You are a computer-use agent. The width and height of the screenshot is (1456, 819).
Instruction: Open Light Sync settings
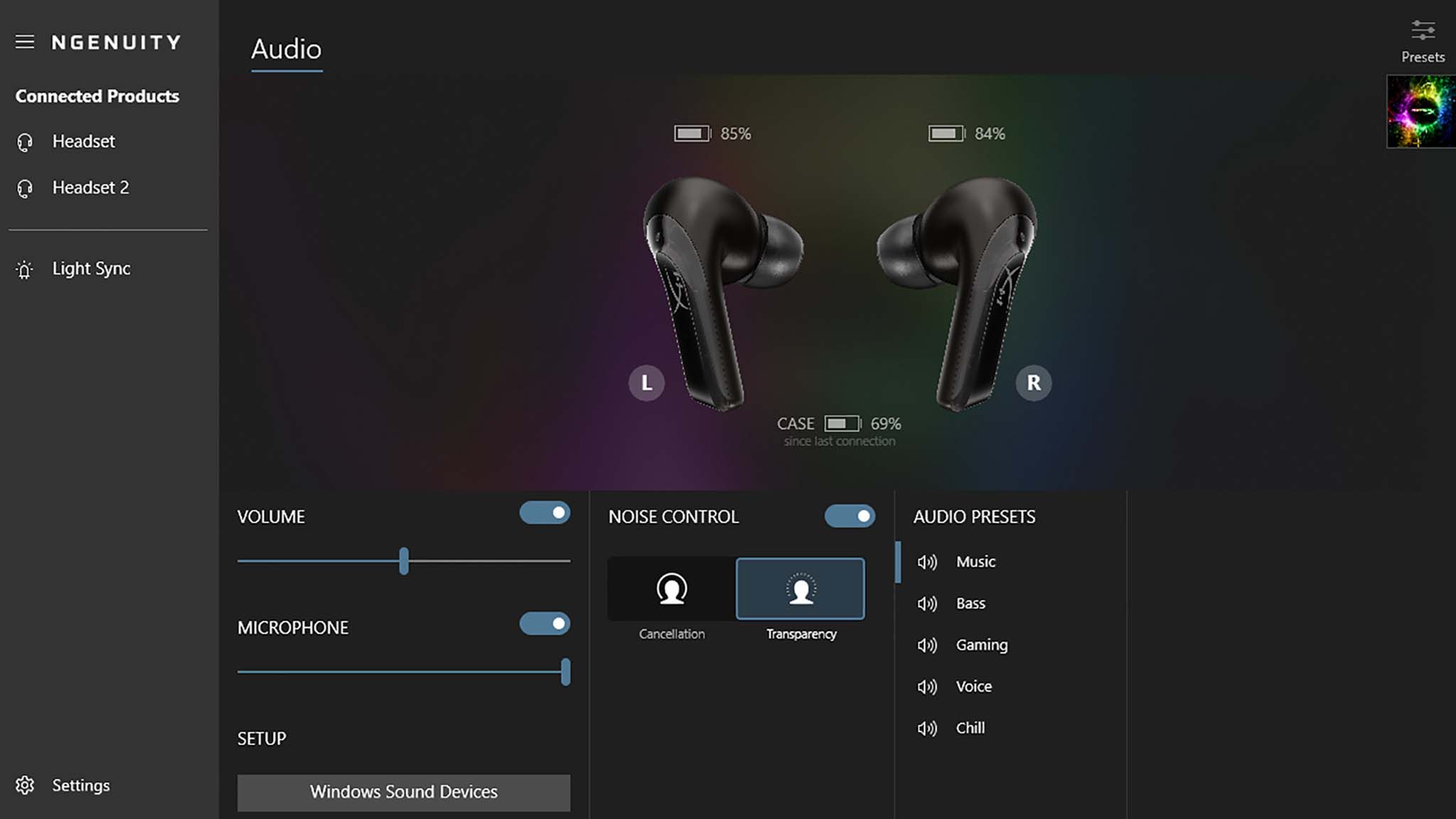pyautogui.click(x=92, y=268)
